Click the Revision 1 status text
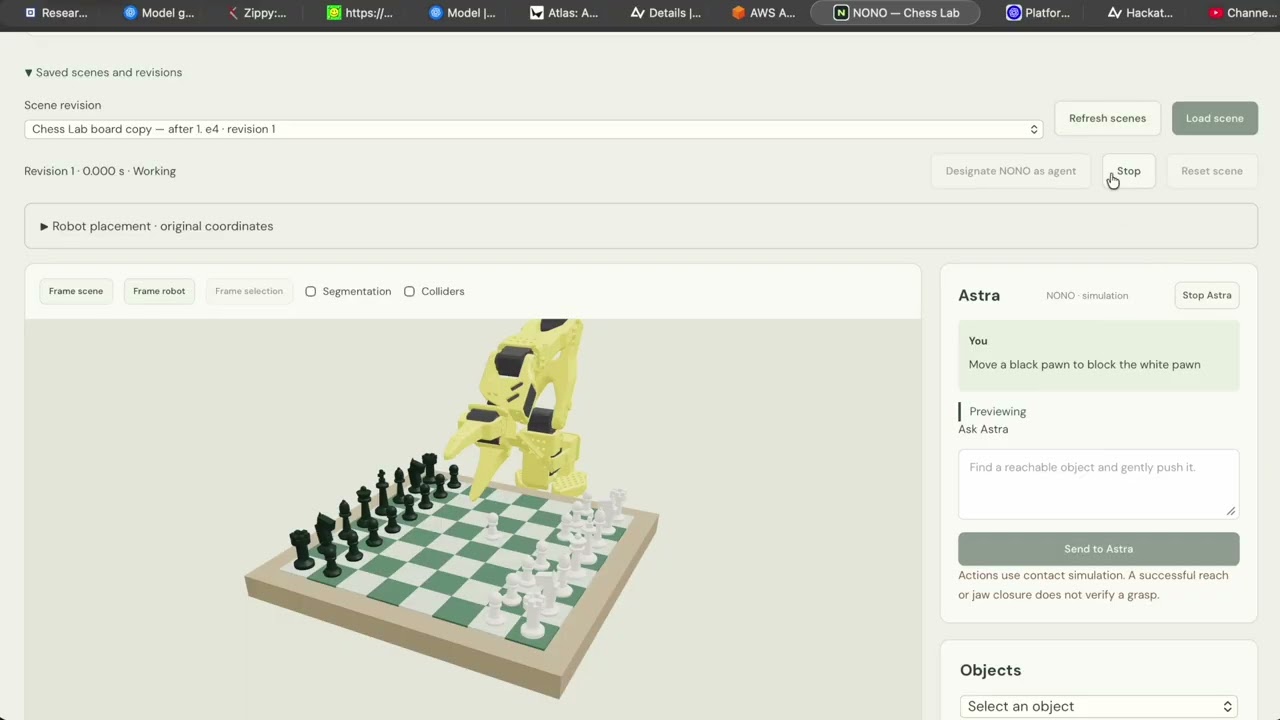This screenshot has height=720, width=1280. point(100,171)
